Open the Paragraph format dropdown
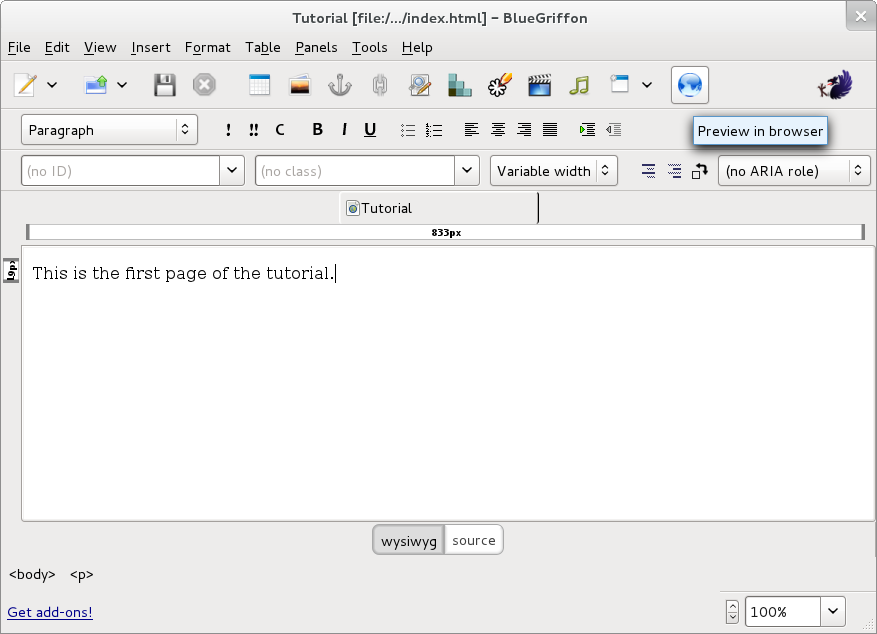Screen dimensions: 877x634 (109, 130)
